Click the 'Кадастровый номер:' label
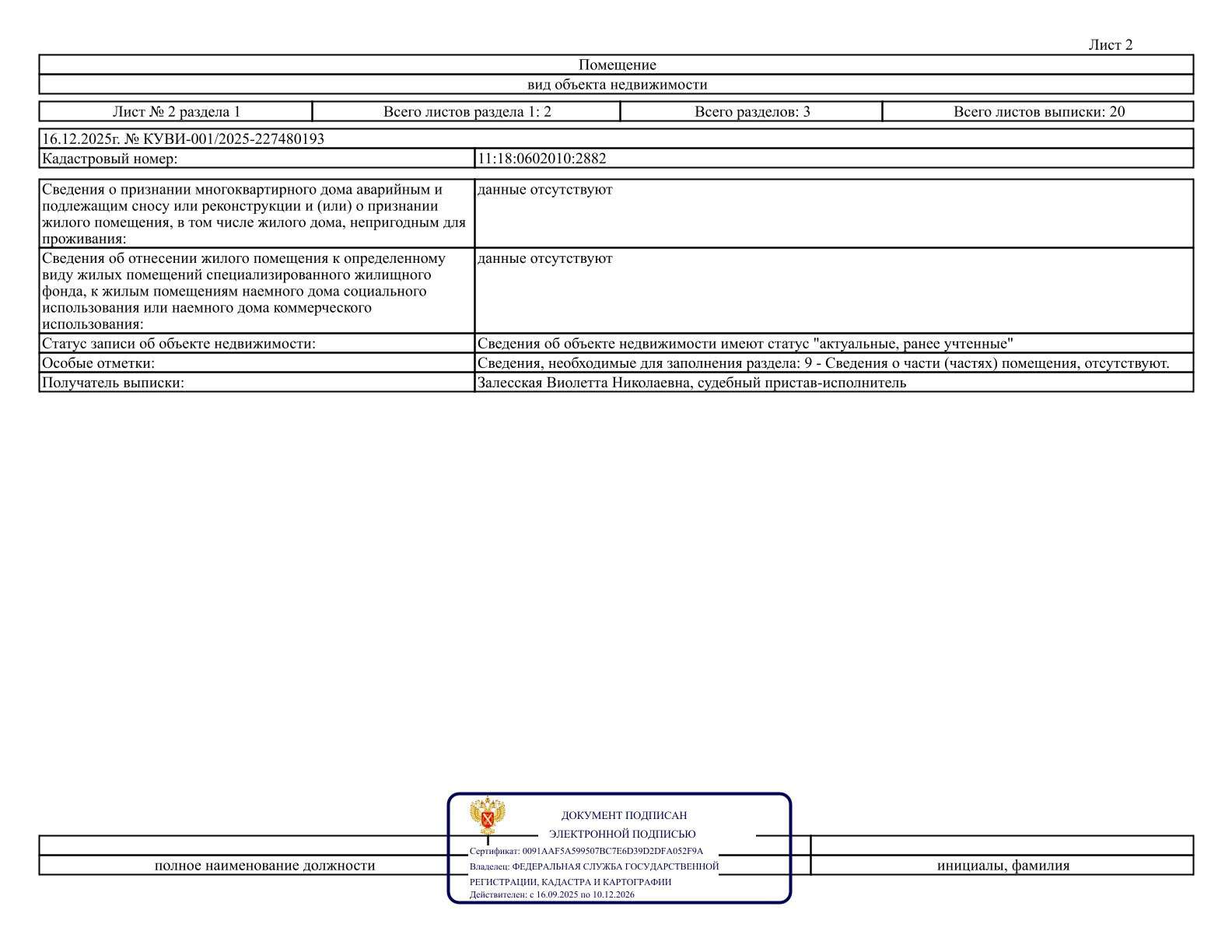Image resolution: width=1232 pixels, height=952 pixels. point(110,159)
